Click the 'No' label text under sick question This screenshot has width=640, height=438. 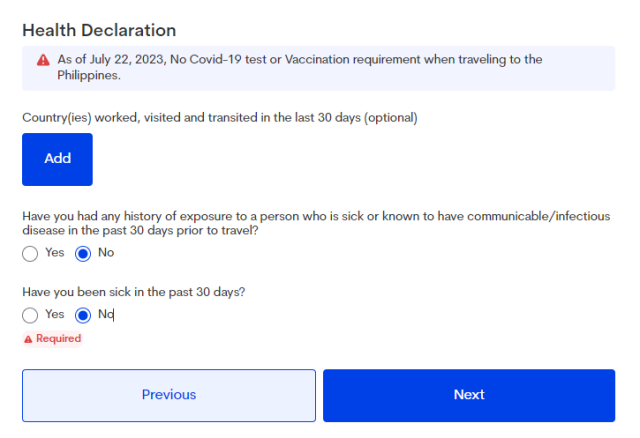click(x=106, y=314)
